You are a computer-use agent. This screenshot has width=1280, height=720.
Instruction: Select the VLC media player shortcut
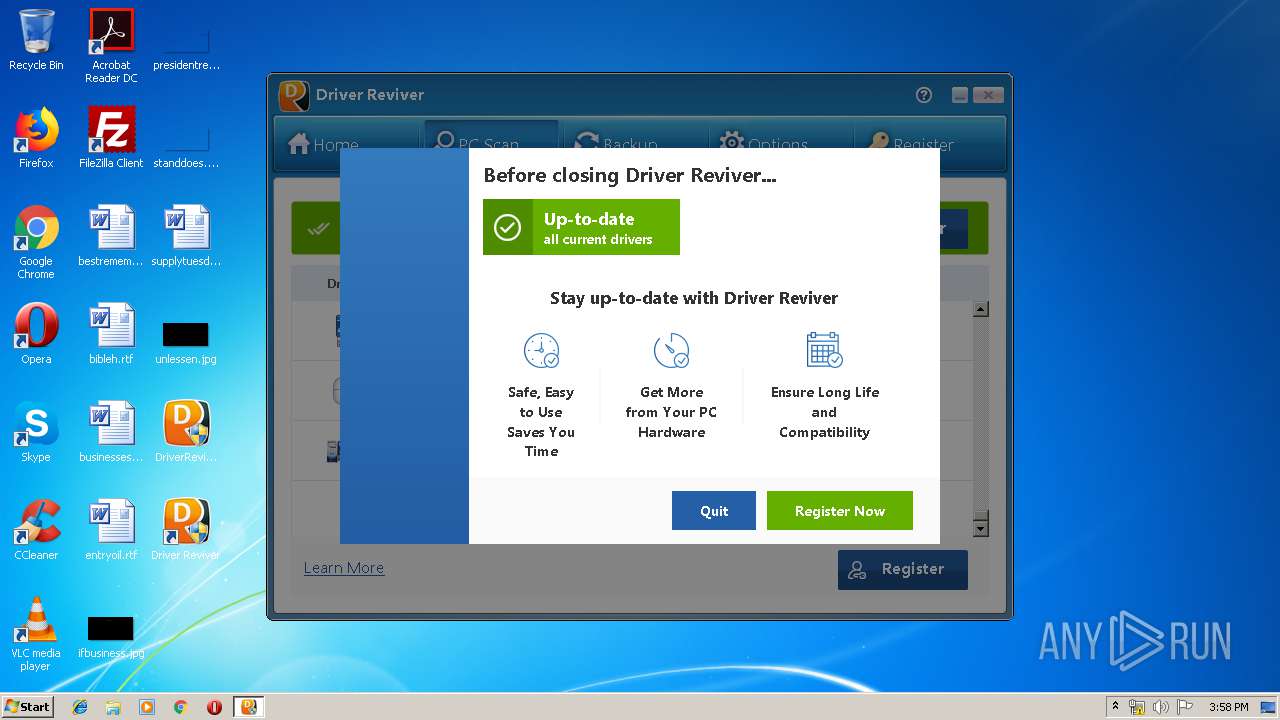(36, 635)
